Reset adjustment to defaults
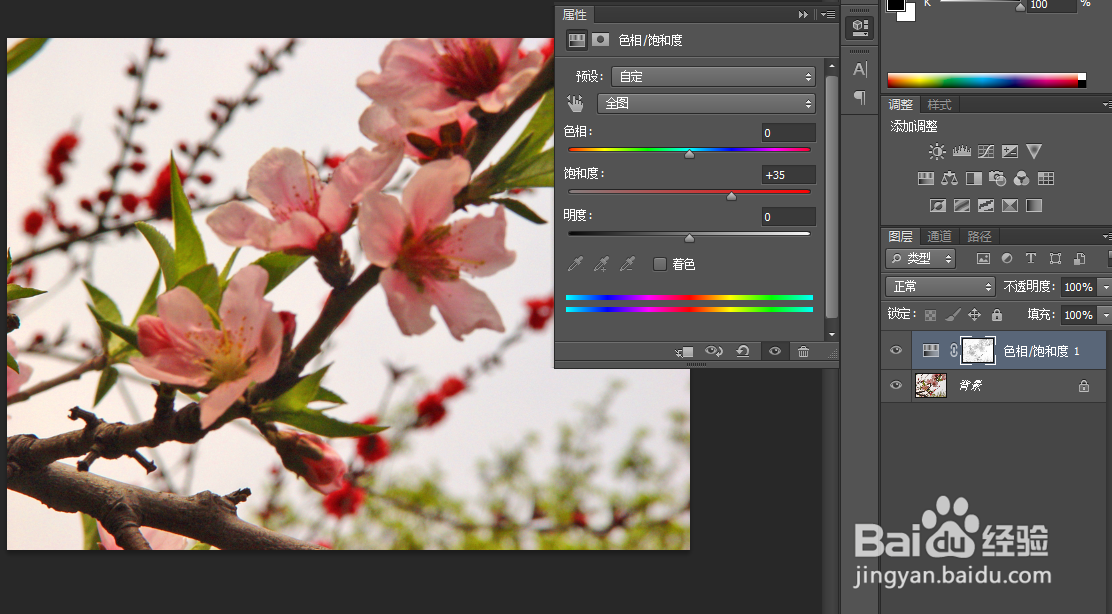The width and height of the screenshot is (1112, 614). click(743, 352)
